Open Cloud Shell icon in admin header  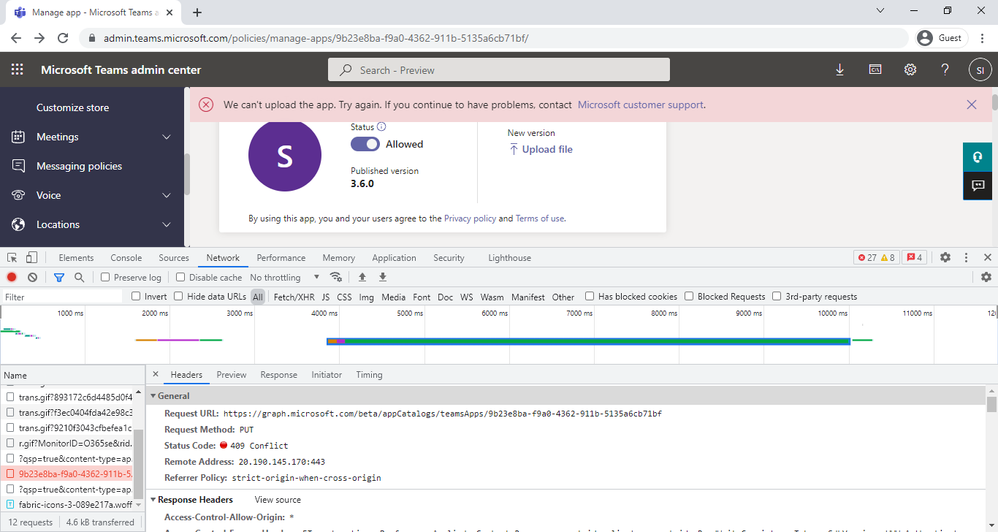click(875, 69)
